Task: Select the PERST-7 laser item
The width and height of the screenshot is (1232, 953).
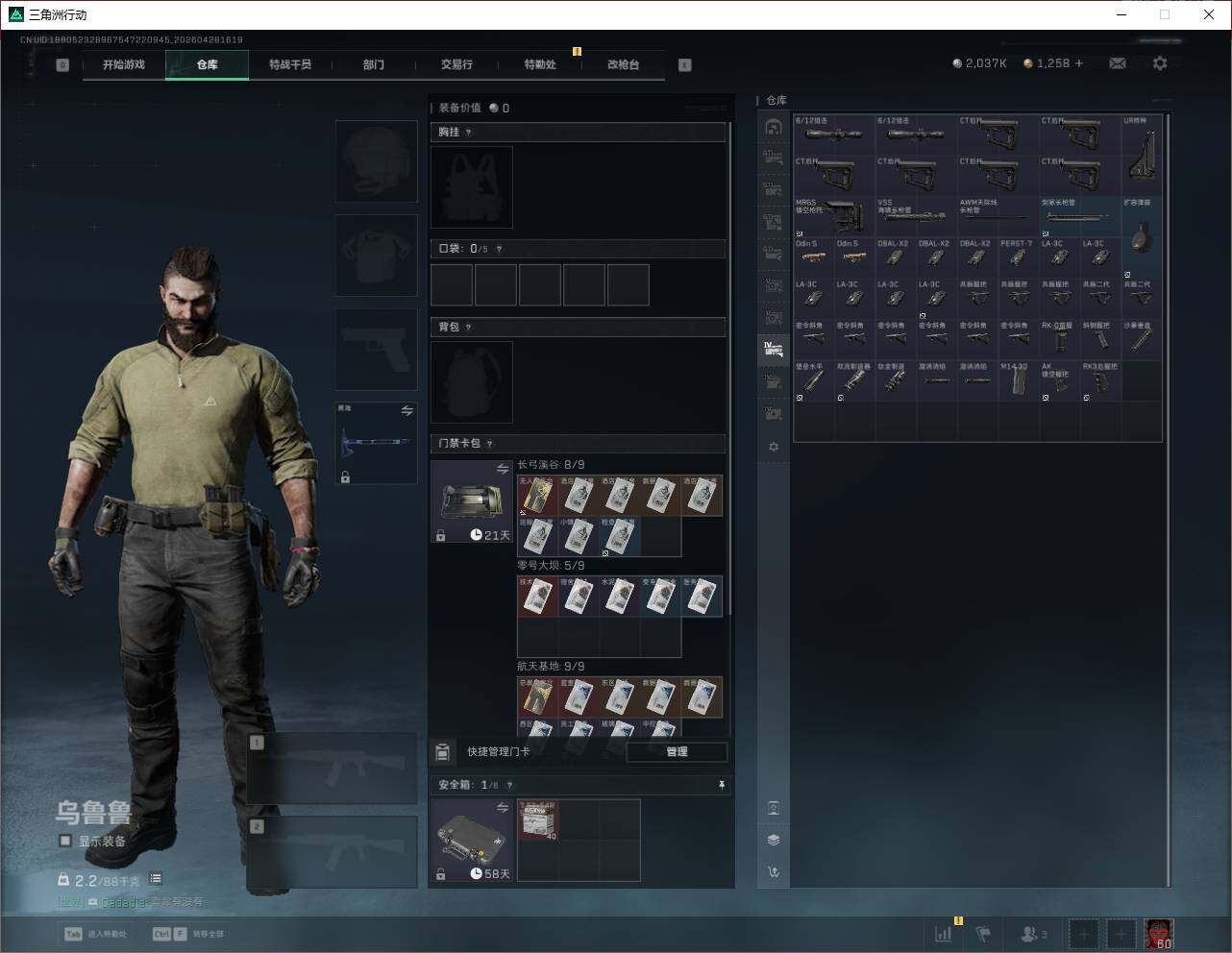Action: tap(1019, 257)
